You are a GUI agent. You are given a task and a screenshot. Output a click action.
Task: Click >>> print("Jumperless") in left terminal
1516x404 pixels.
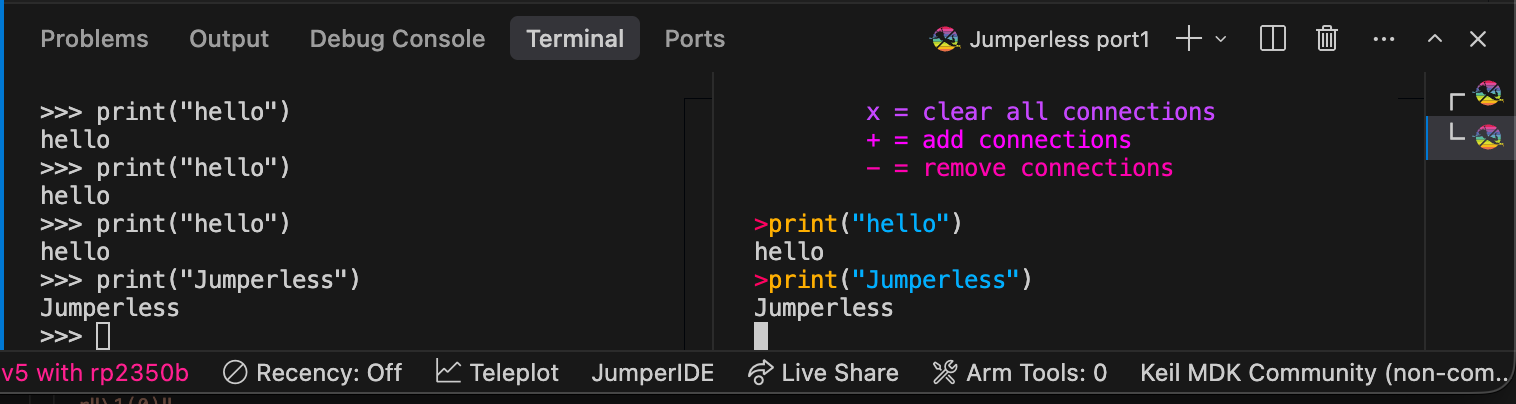click(x=200, y=279)
